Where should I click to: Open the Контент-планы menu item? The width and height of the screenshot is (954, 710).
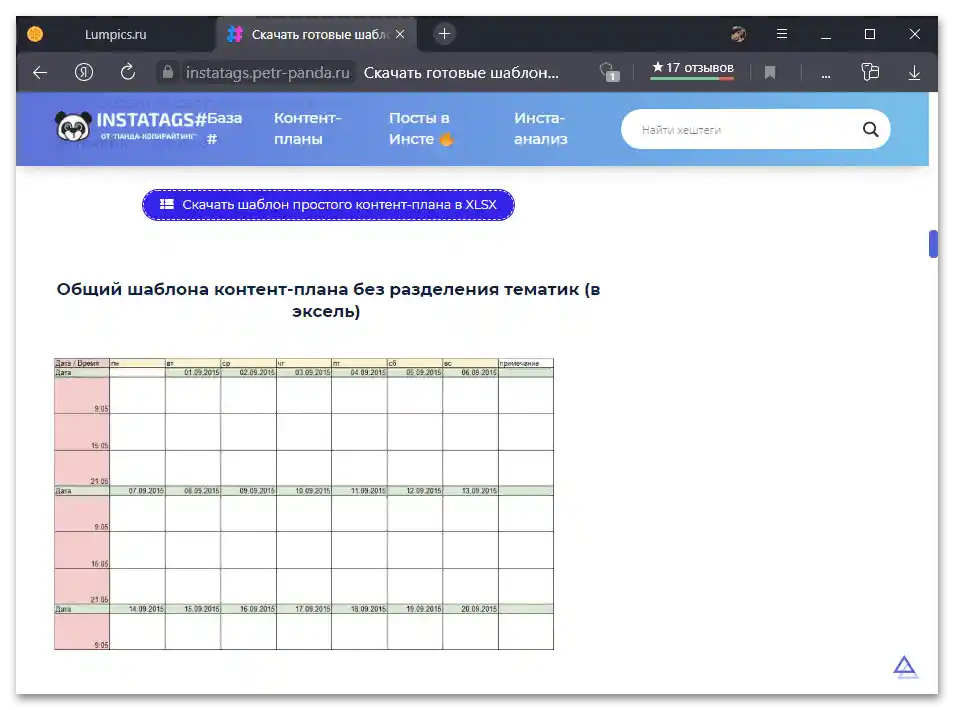tap(307, 128)
